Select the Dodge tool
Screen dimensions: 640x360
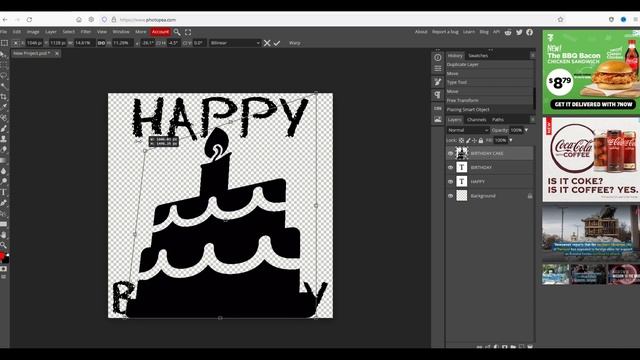(4, 181)
